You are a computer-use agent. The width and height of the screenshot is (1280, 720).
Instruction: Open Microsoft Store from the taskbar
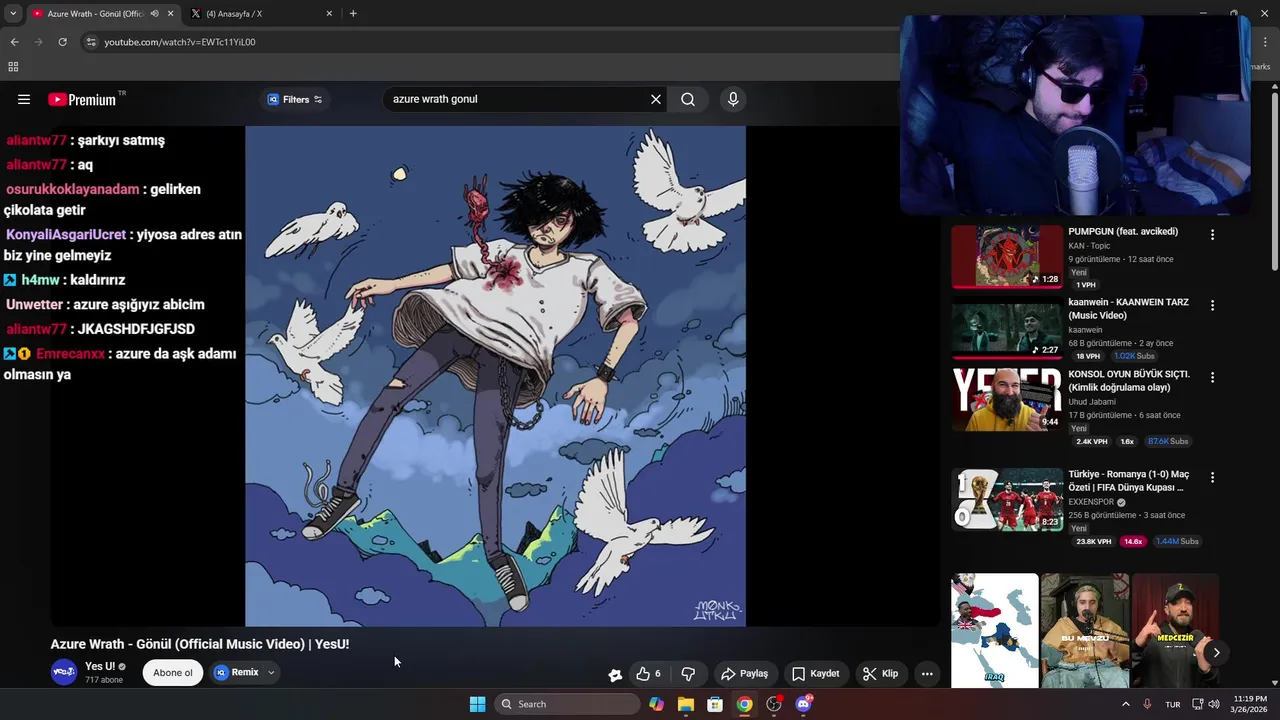(x=715, y=704)
